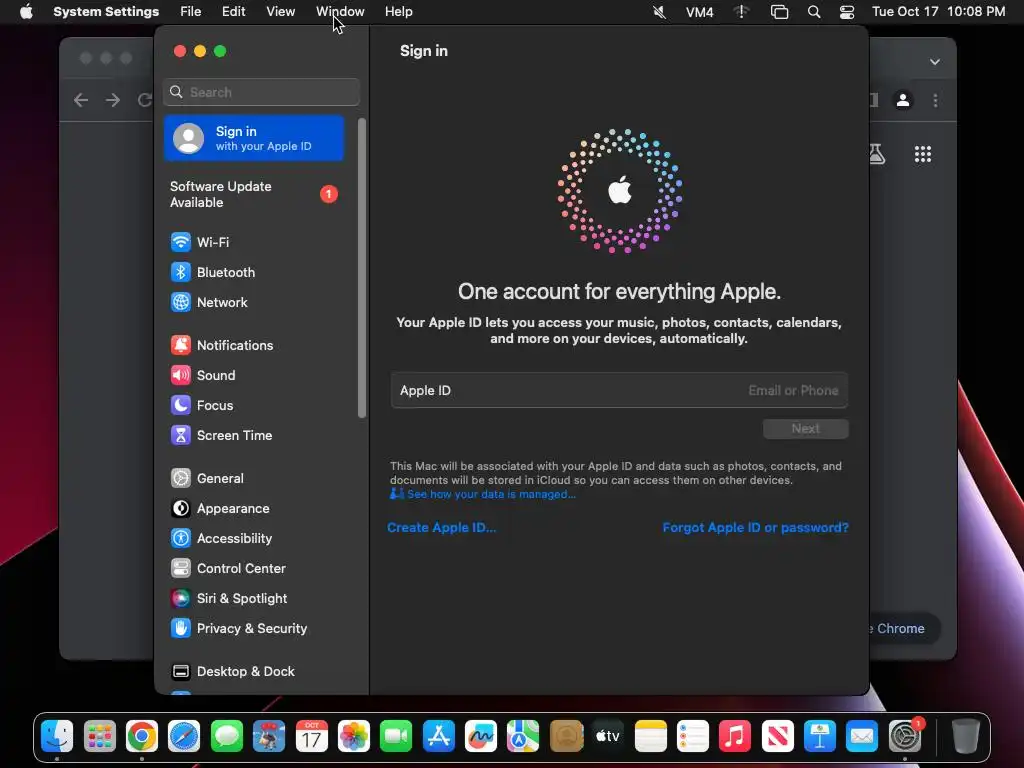
Task: Open Calendar from the Dock
Action: pyautogui.click(x=312, y=737)
